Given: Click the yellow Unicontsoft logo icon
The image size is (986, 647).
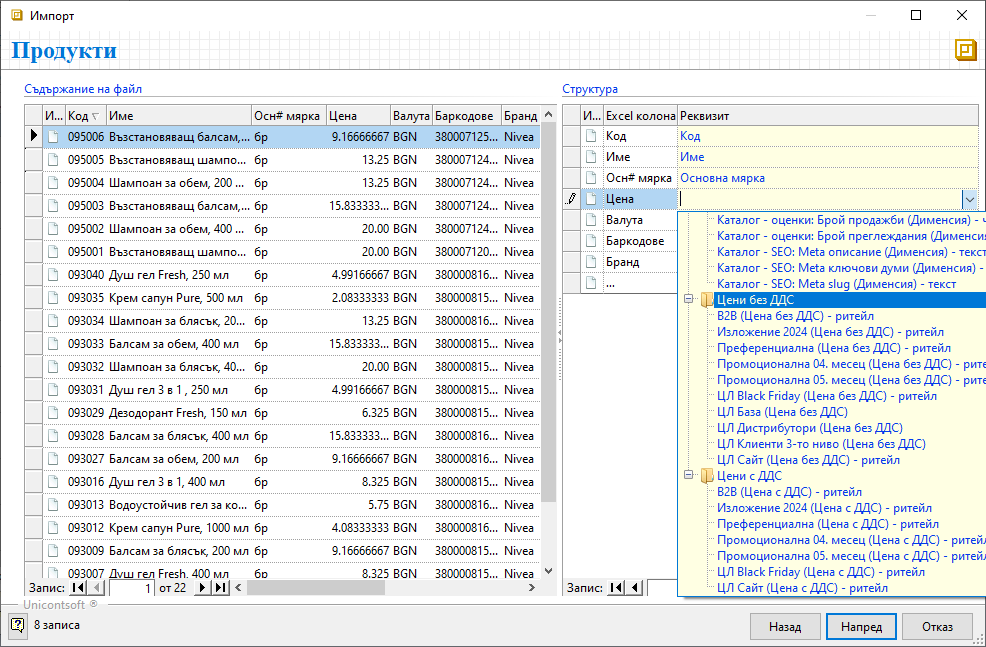Looking at the screenshot, I should (965, 51).
